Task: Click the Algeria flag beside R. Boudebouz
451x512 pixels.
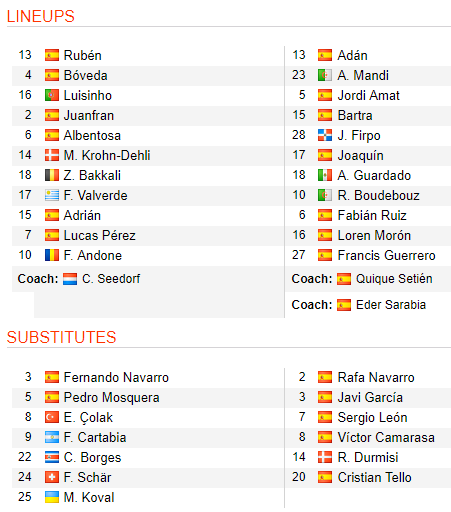Action: click(325, 195)
